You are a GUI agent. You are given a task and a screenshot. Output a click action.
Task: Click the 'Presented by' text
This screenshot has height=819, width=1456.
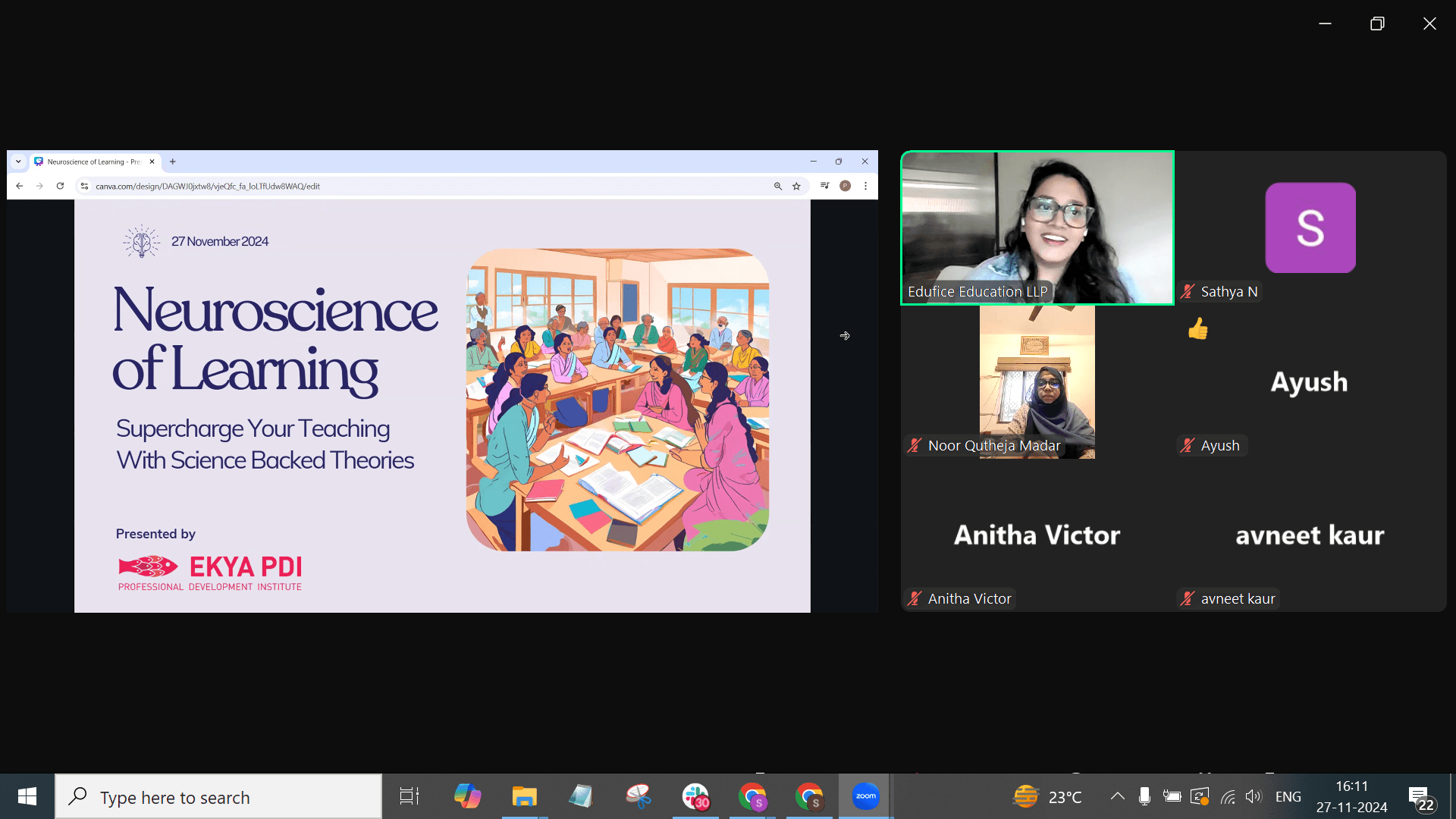coord(155,534)
